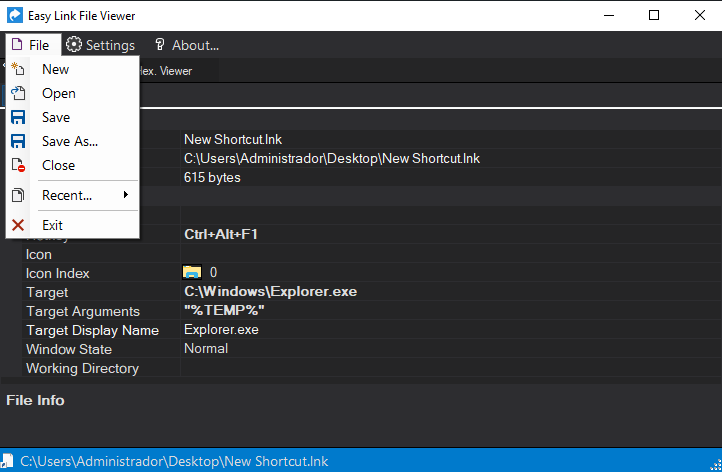Select the Icon property label

point(39,254)
